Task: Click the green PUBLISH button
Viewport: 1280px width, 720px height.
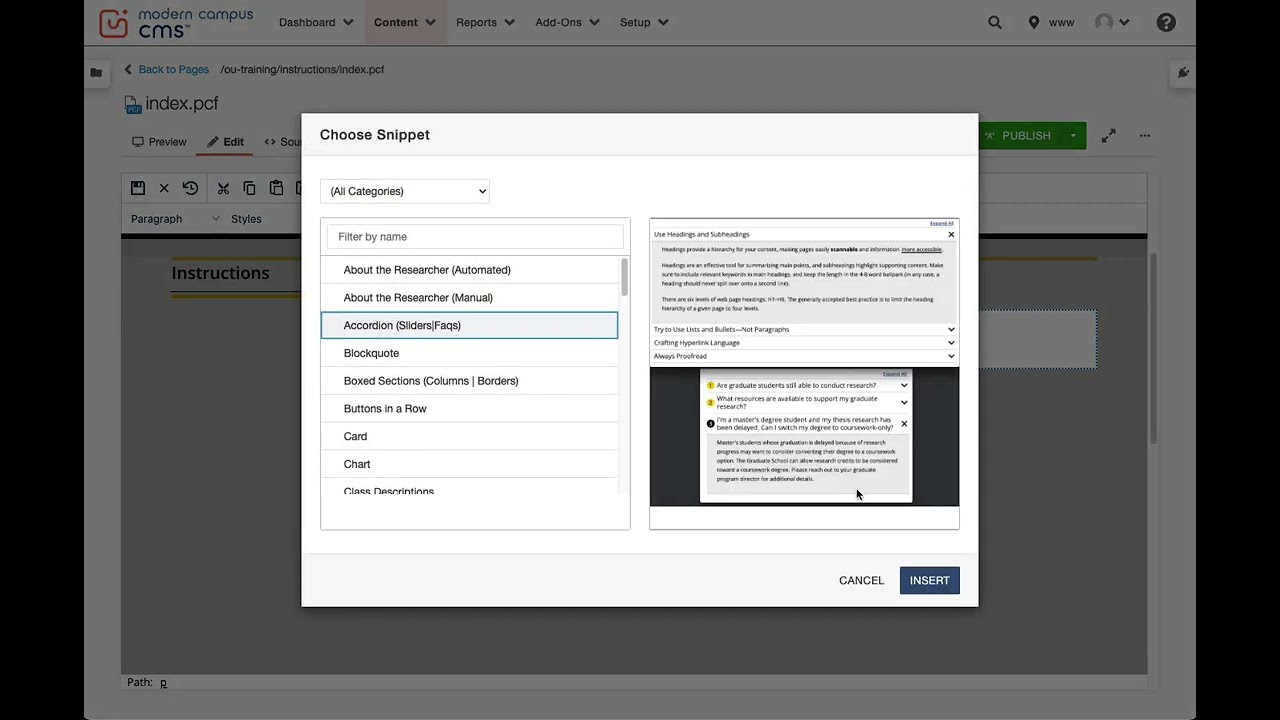Action: coord(1019,135)
